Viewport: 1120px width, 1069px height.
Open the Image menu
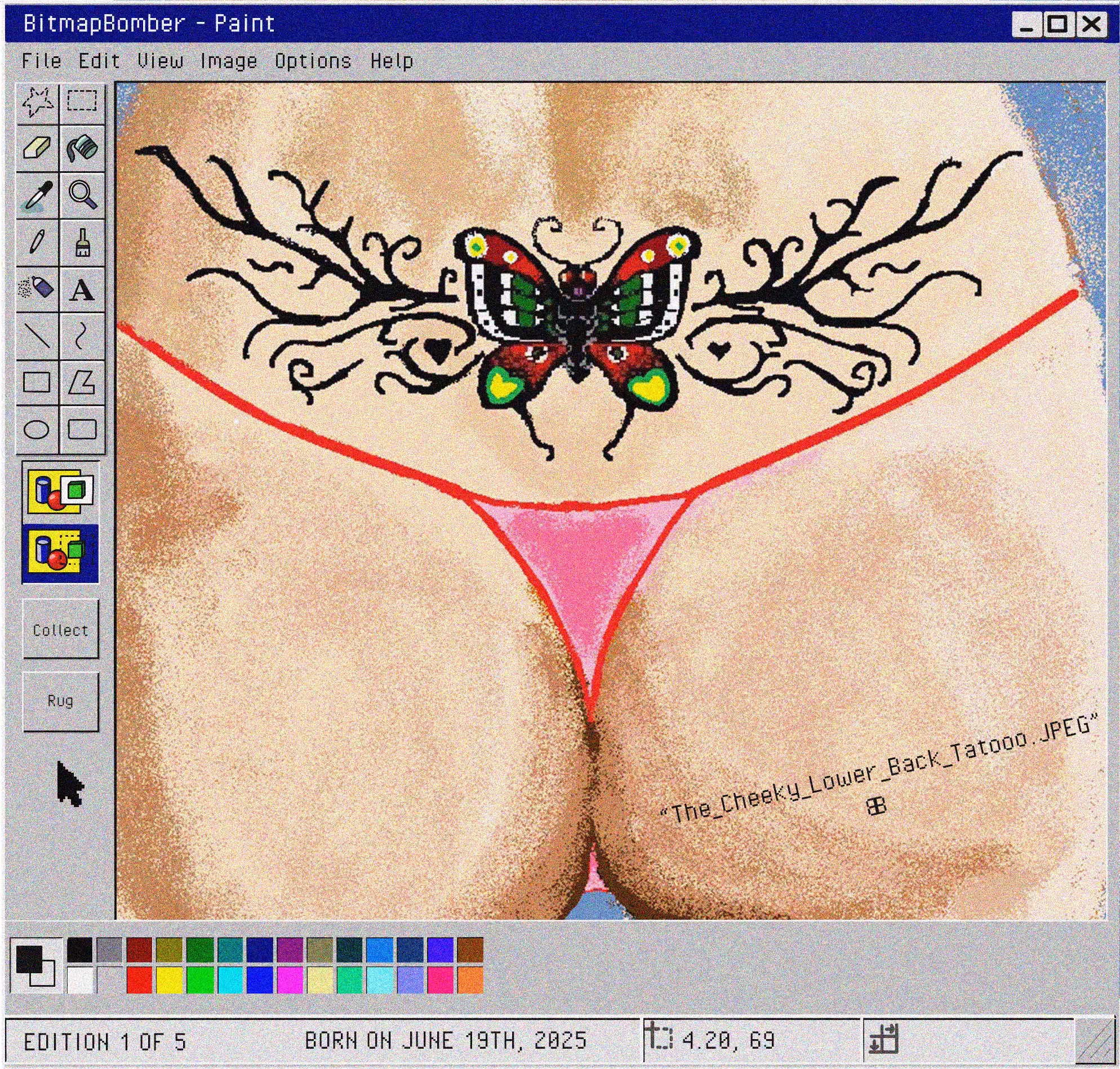click(229, 61)
